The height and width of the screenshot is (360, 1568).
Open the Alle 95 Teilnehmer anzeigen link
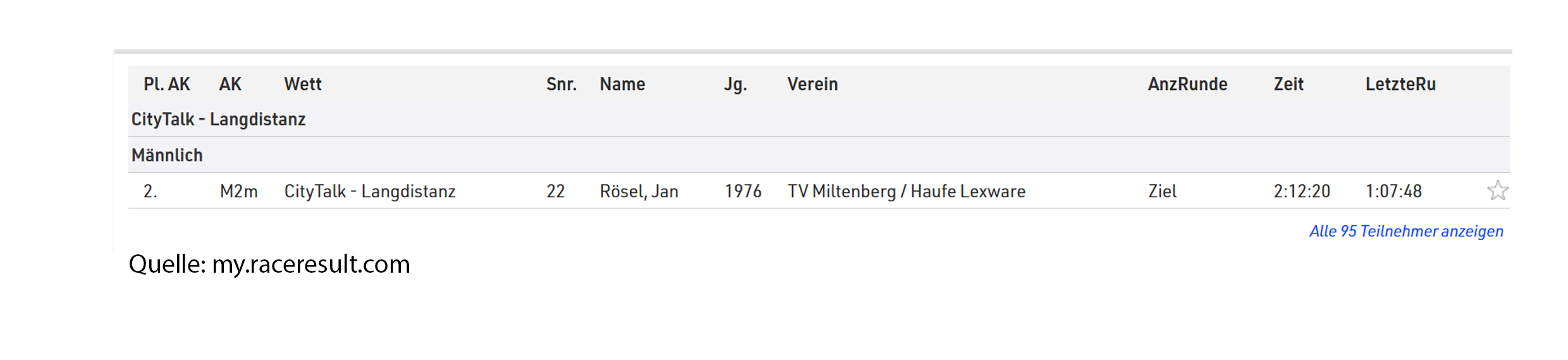[x=1406, y=231]
